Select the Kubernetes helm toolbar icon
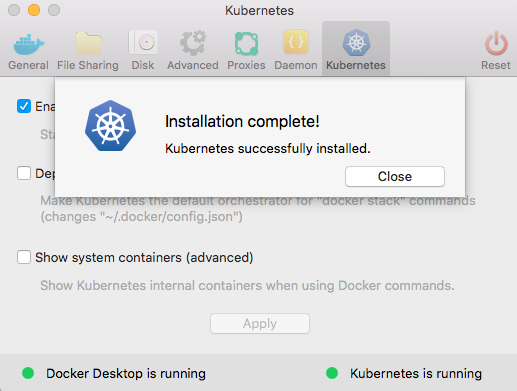 pos(356,42)
